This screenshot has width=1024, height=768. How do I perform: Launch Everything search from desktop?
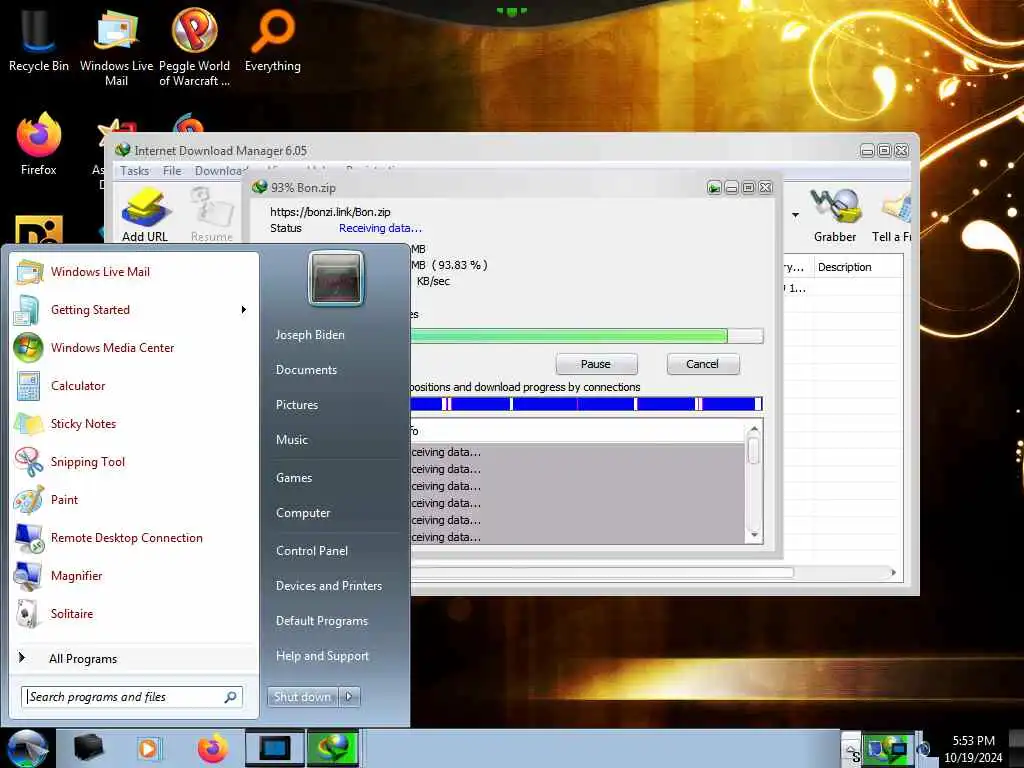point(272,40)
